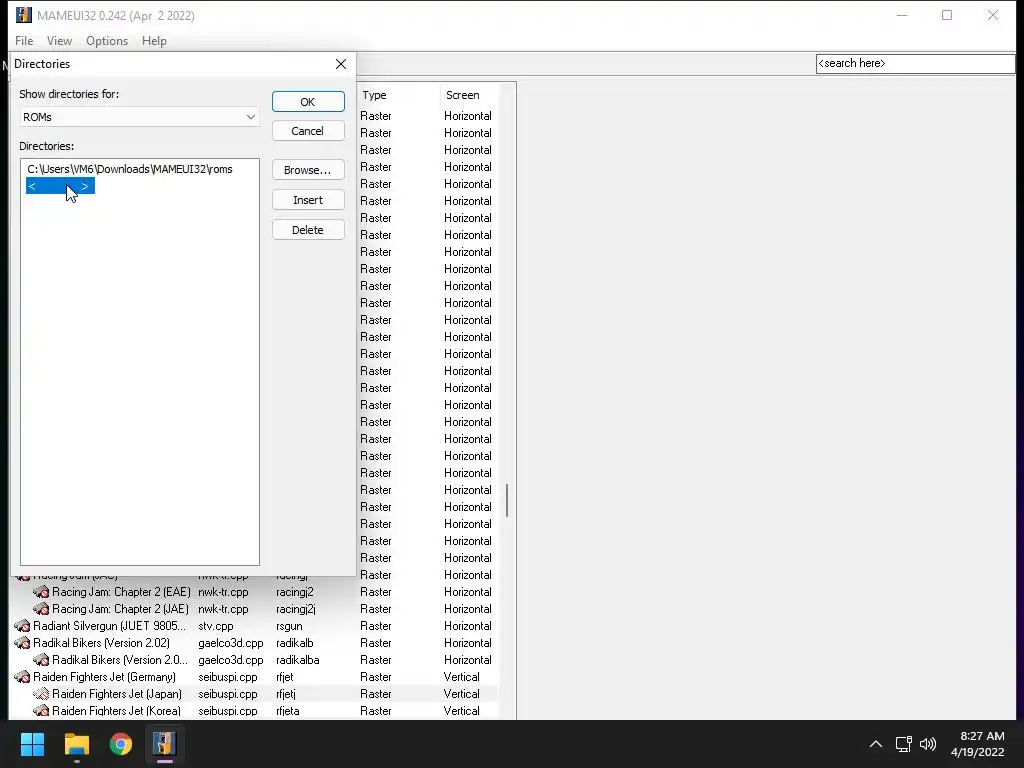
Task: Select Raiden Fighters Jet (Japan) name
Action: click(117, 694)
